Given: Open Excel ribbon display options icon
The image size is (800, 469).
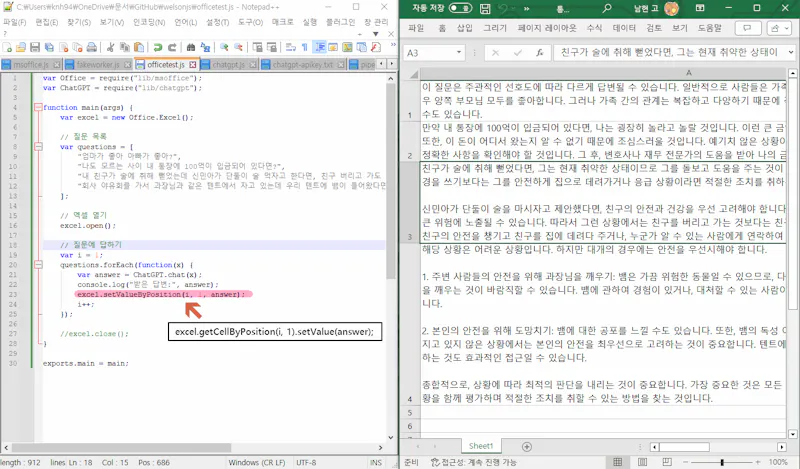Looking at the screenshot, I should 700,8.
